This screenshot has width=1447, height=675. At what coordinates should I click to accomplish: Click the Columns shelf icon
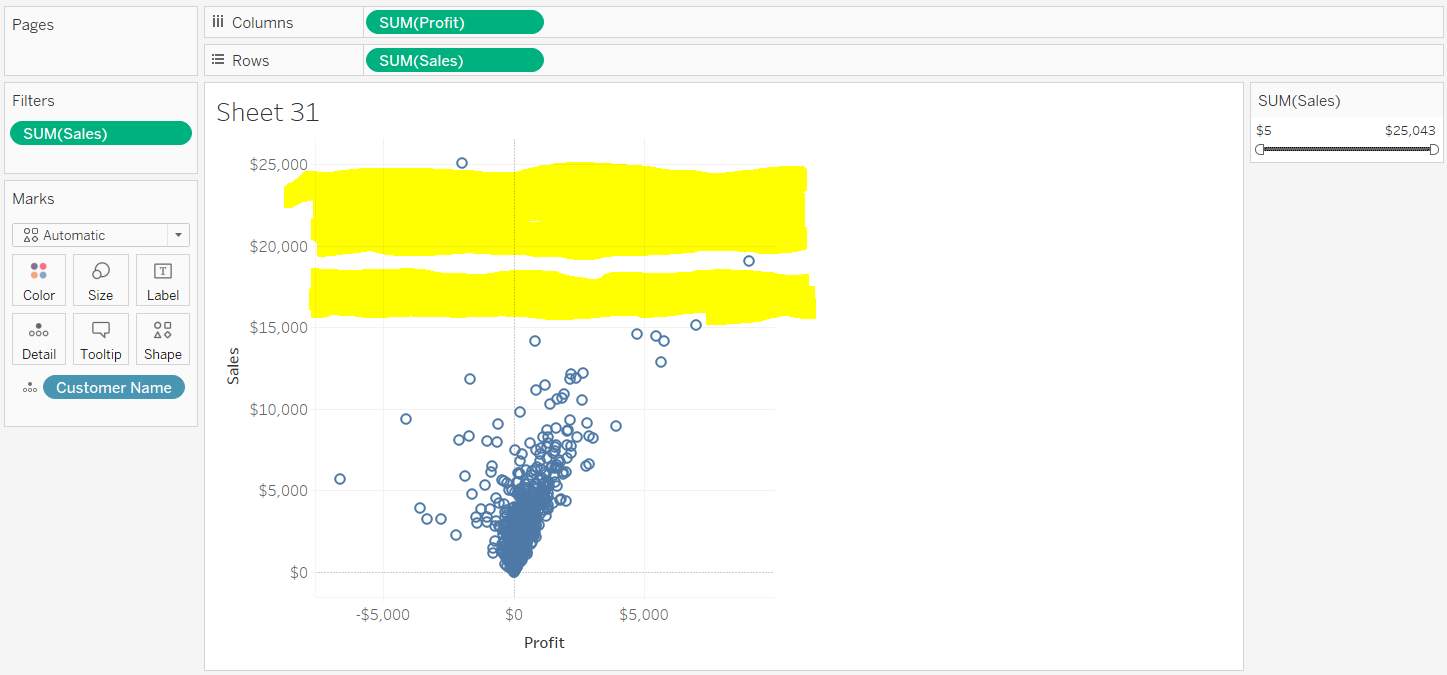217,21
